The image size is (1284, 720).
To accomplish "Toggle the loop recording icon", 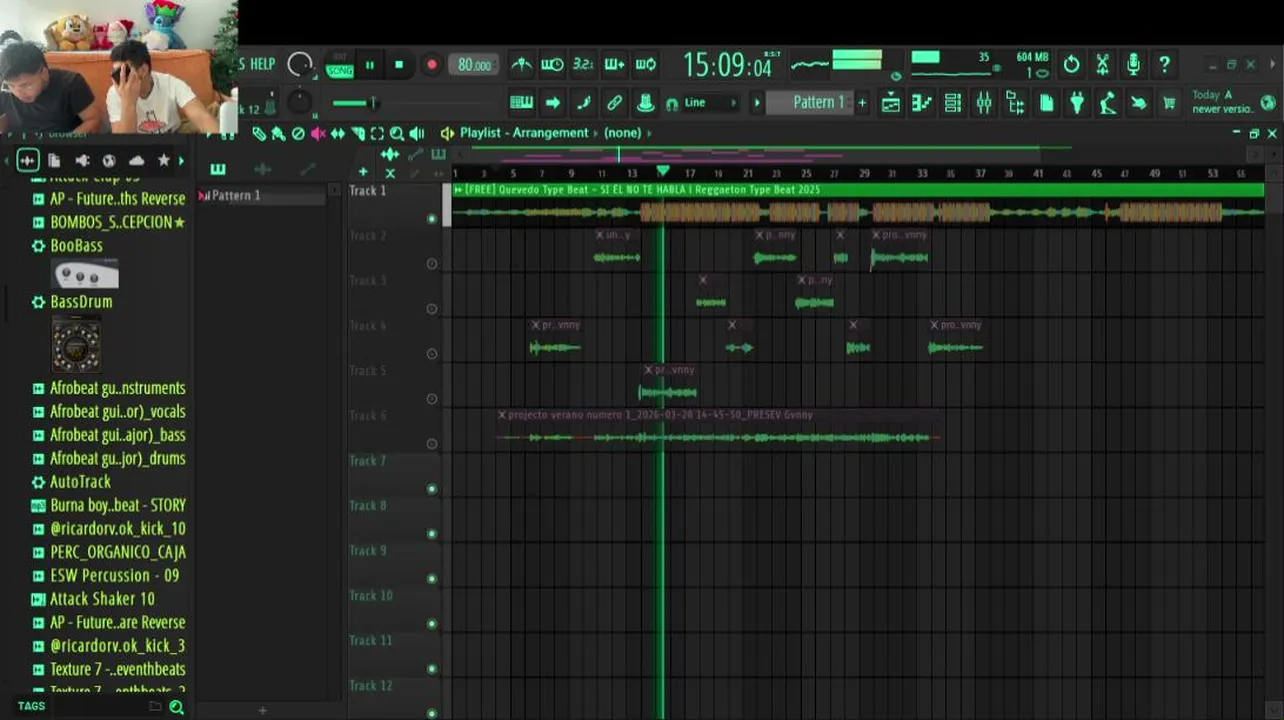I will [645, 65].
